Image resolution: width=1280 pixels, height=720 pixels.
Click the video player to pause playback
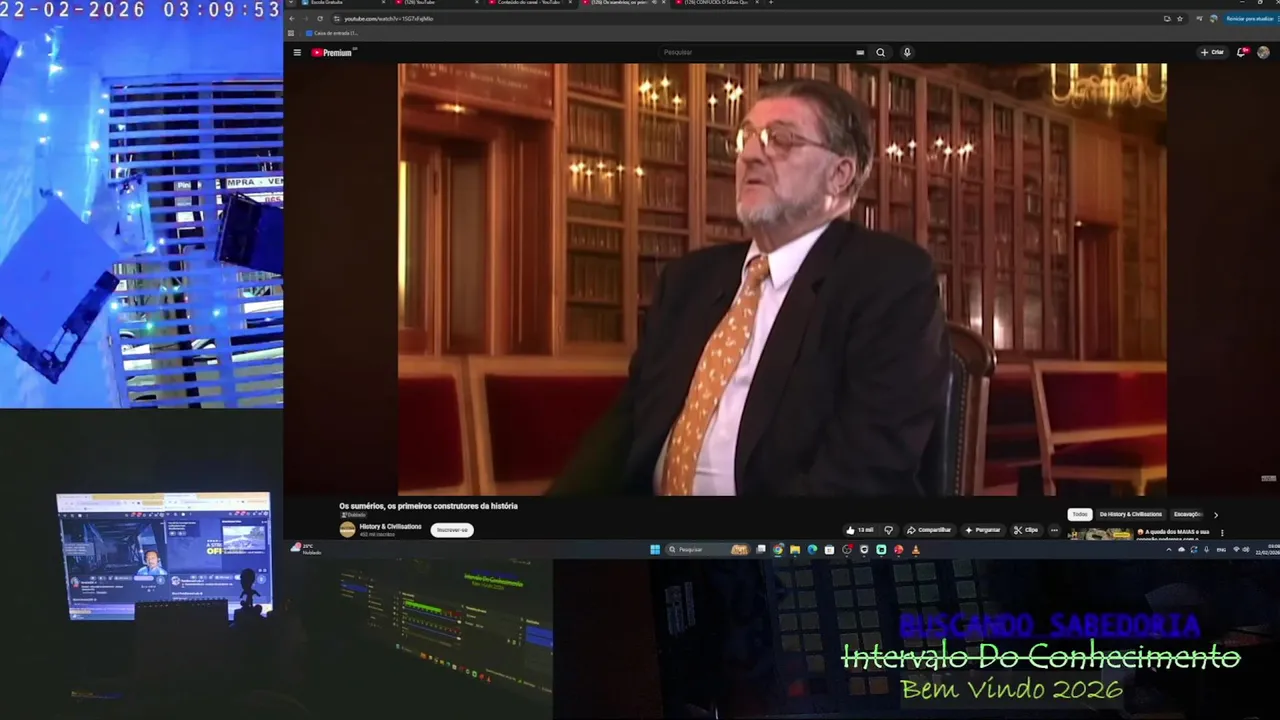782,279
